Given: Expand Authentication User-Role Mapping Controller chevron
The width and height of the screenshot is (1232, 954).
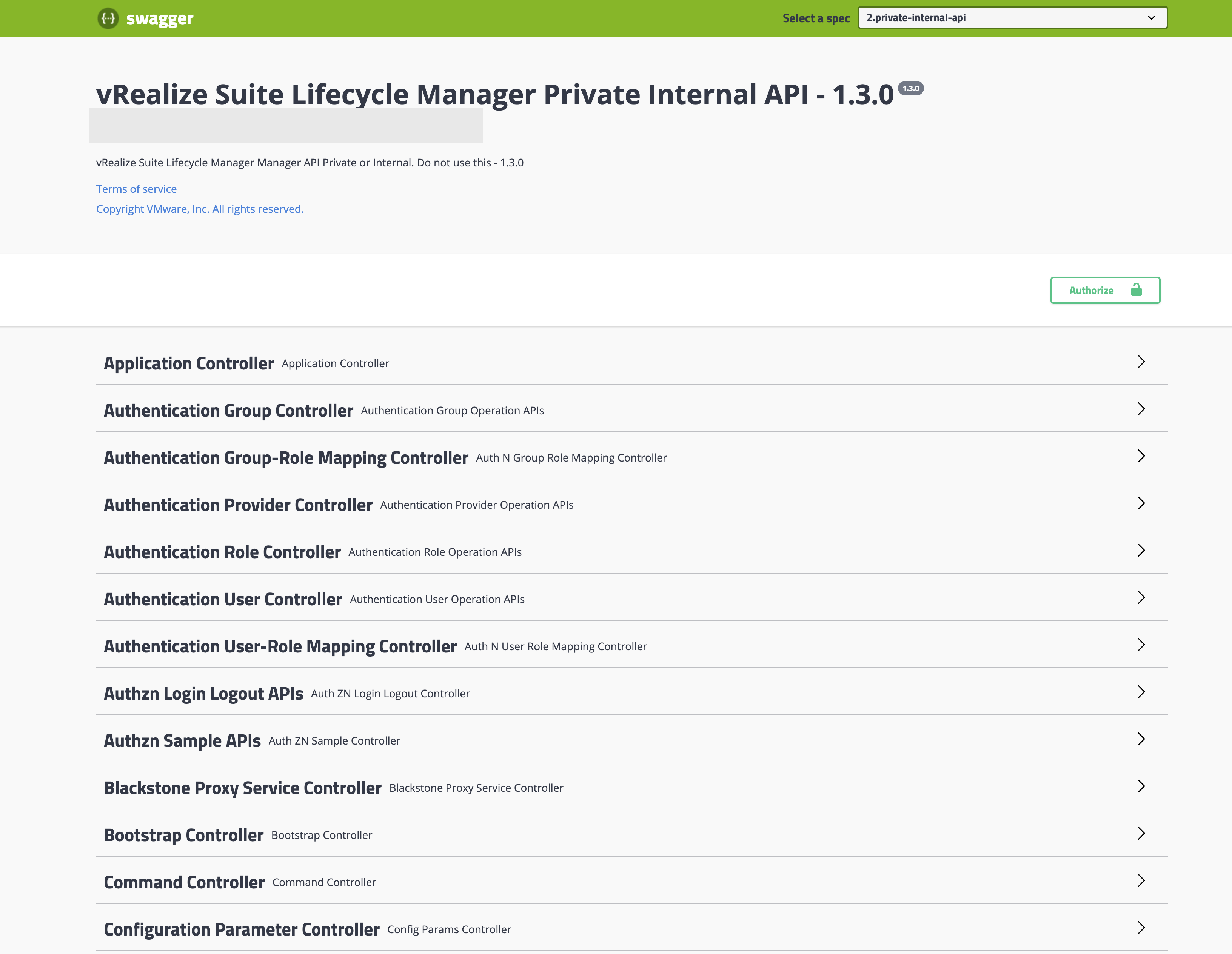Looking at the screenshot, I should pyautogui.click(x=1141, y=645).
